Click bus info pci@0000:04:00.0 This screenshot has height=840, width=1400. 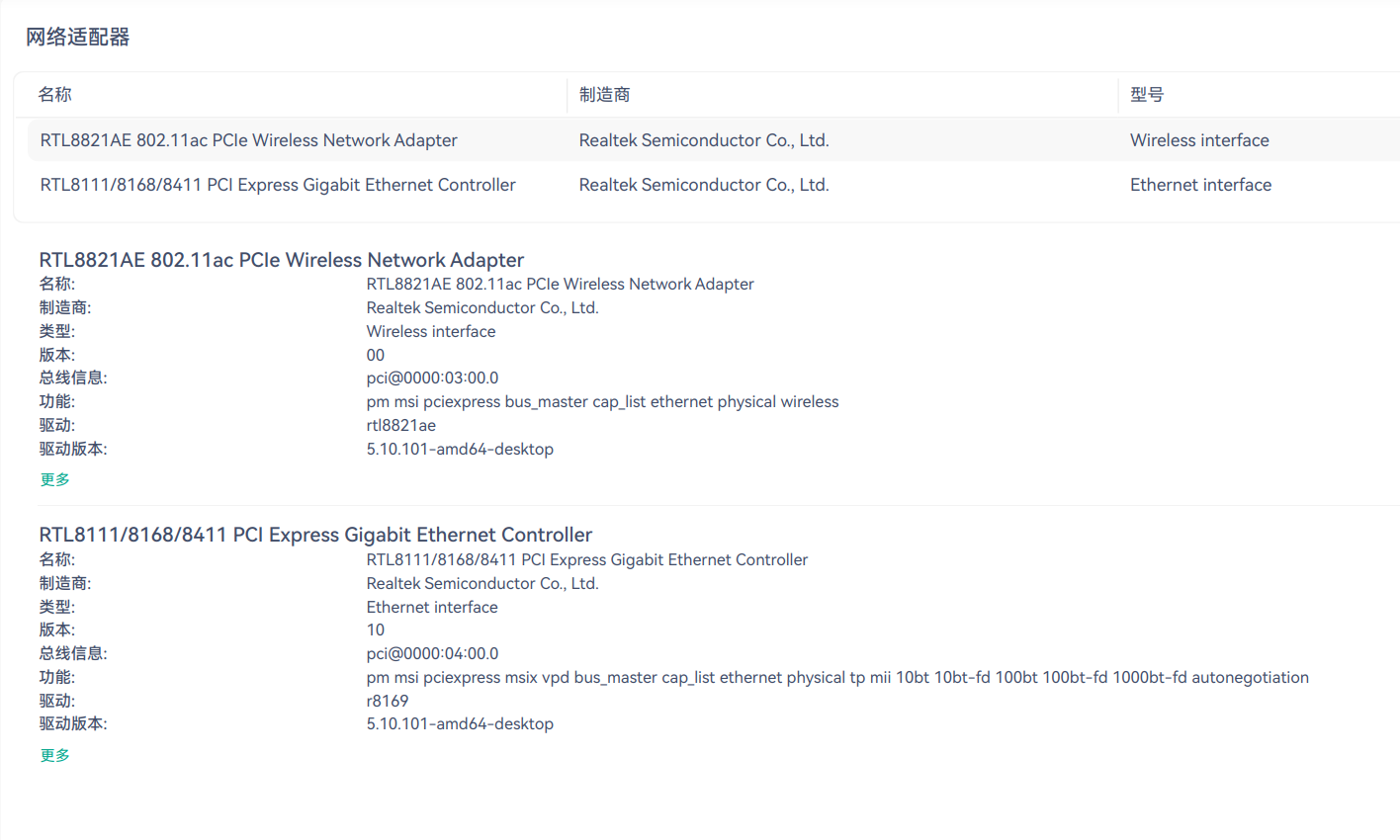[432, 653]
